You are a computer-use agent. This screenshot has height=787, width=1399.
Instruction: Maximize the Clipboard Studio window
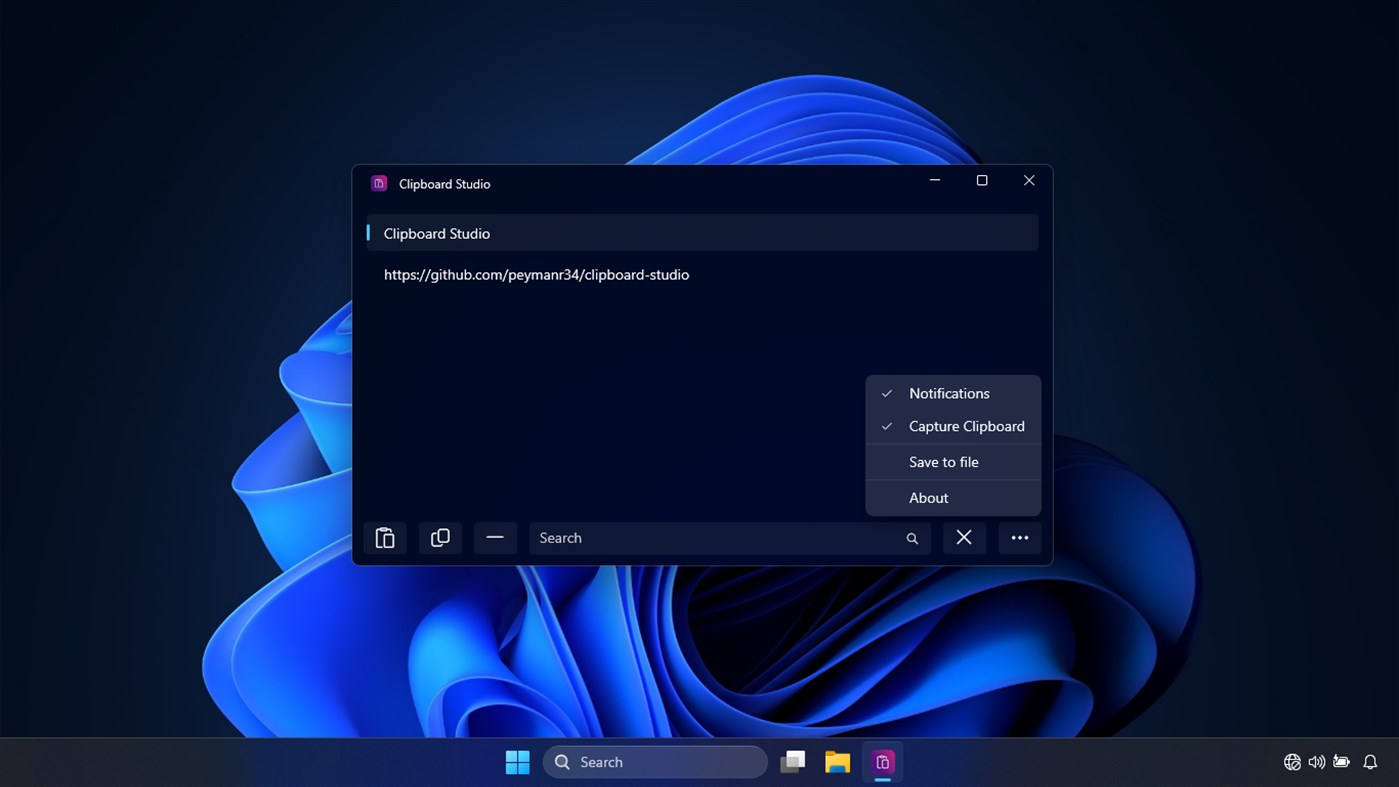coord(982,181)
